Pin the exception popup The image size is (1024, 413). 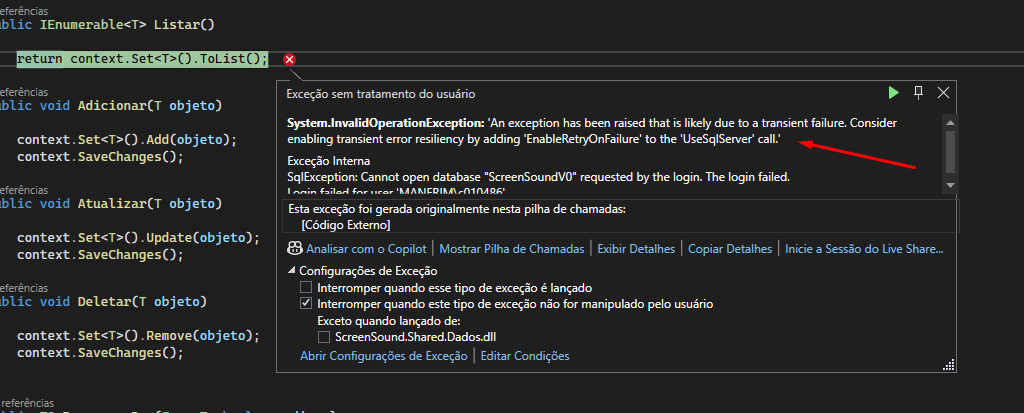(x=918, y=93)
